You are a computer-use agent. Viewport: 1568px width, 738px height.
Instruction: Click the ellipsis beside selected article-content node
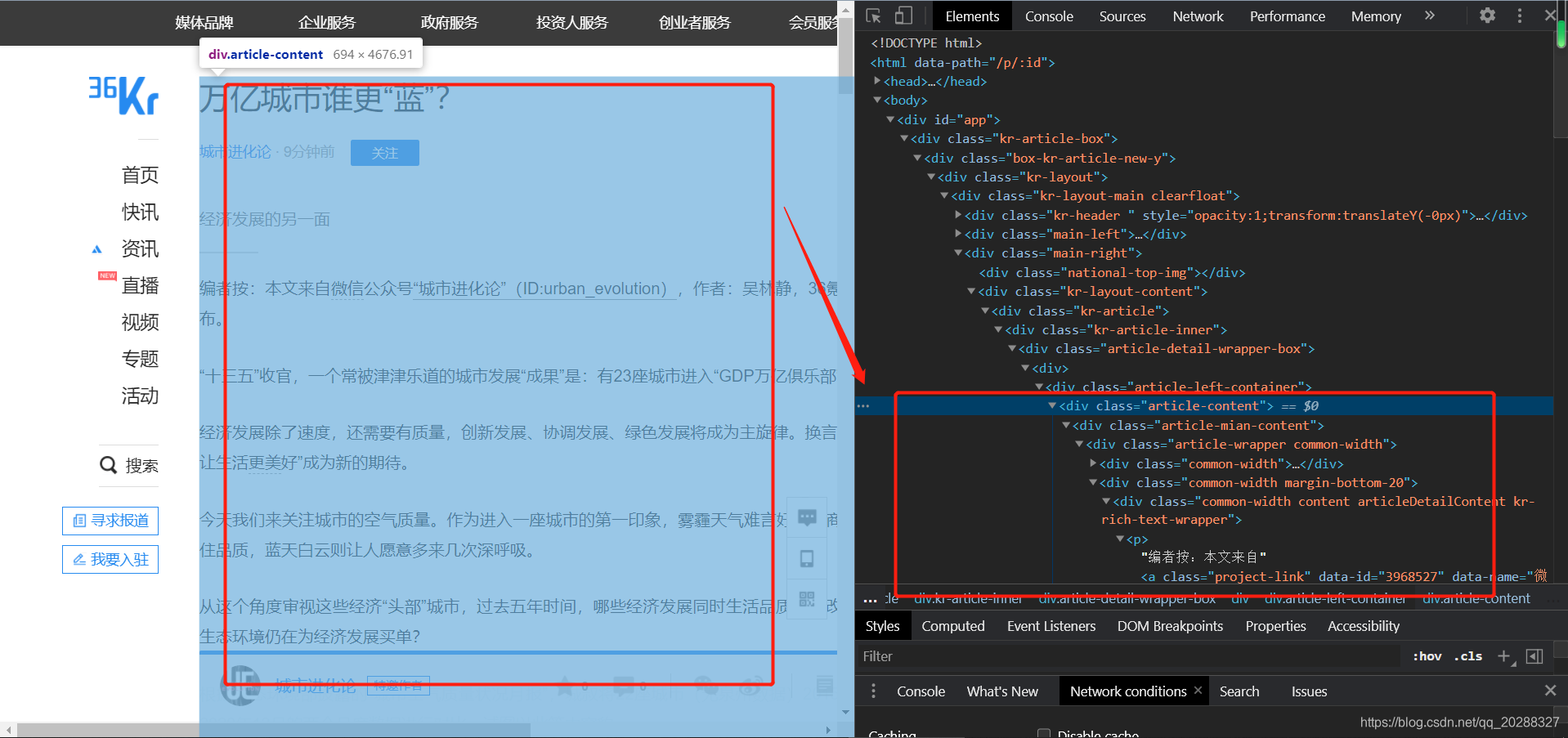point(863,405)
